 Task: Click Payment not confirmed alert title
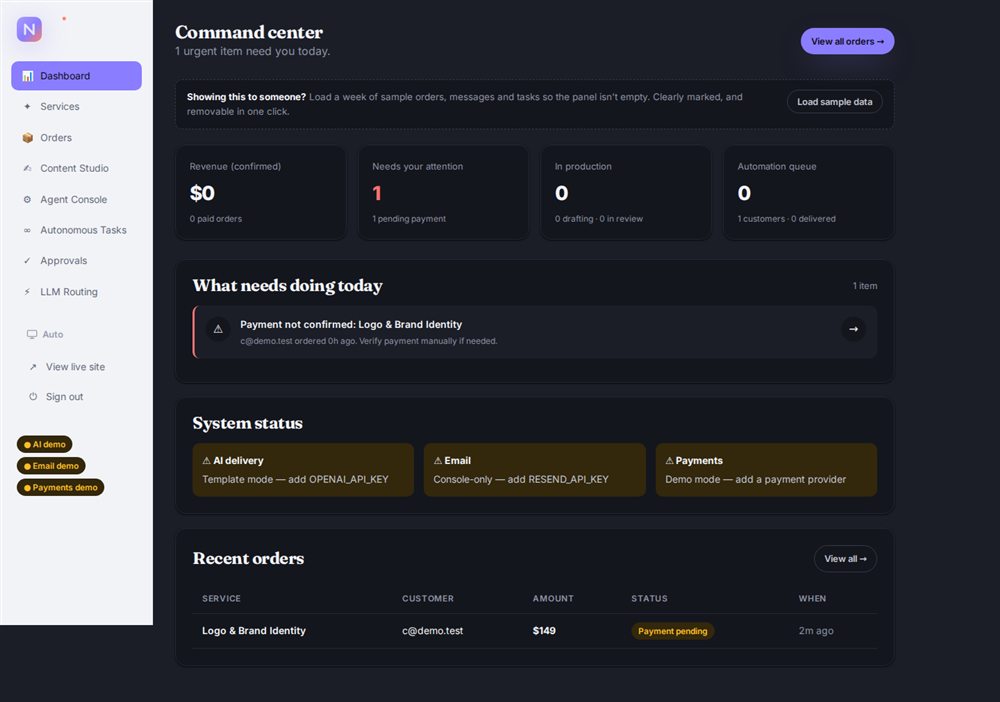(351, 325)
